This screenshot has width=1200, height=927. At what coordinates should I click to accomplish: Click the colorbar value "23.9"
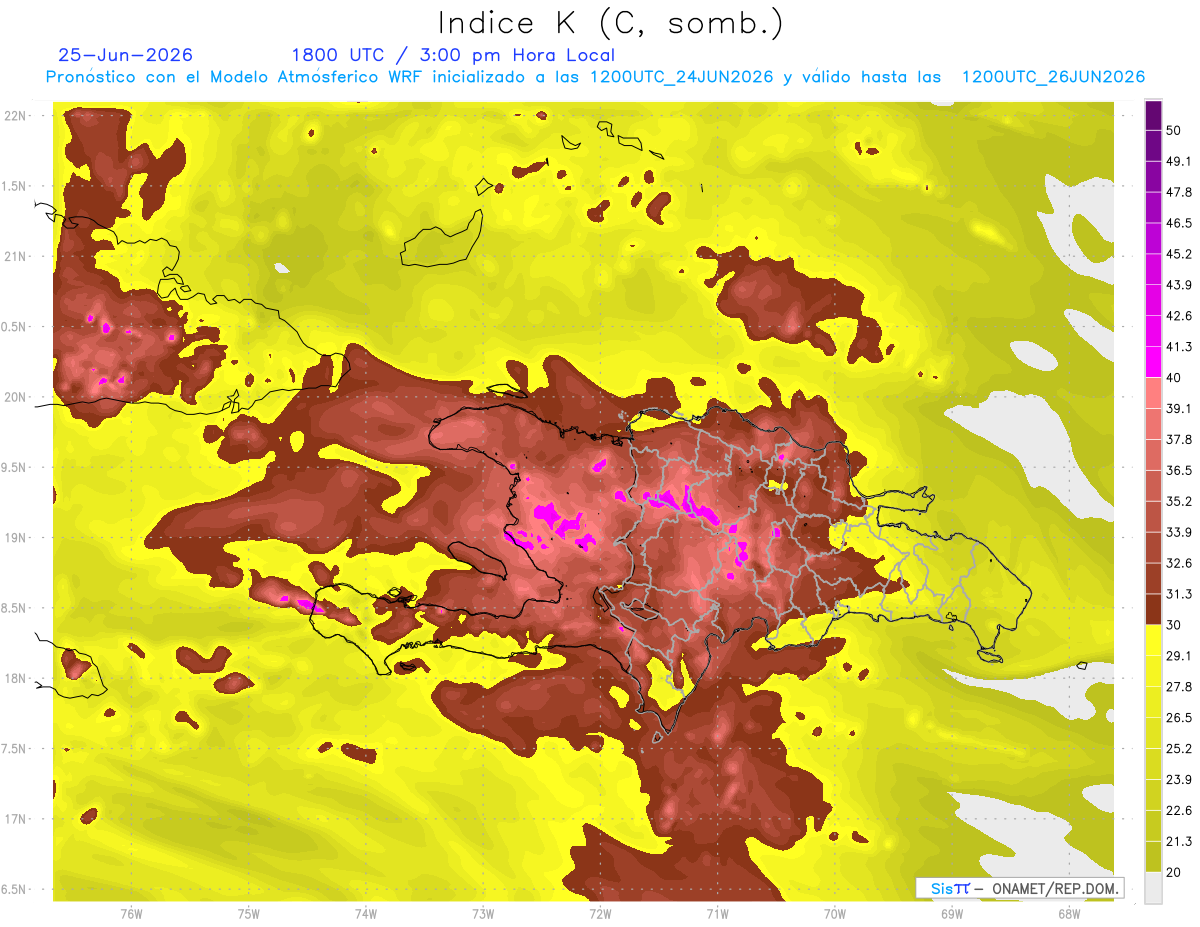(x=1179, y=780)
